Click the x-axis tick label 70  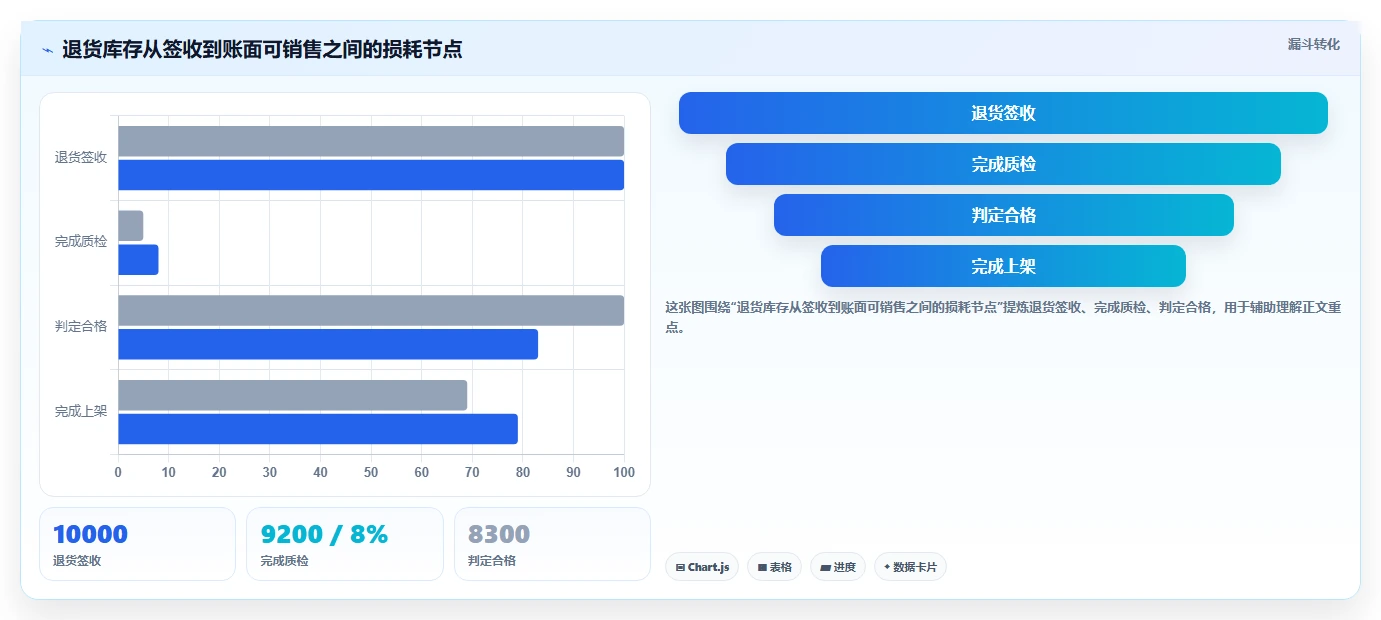pos(472,472)
